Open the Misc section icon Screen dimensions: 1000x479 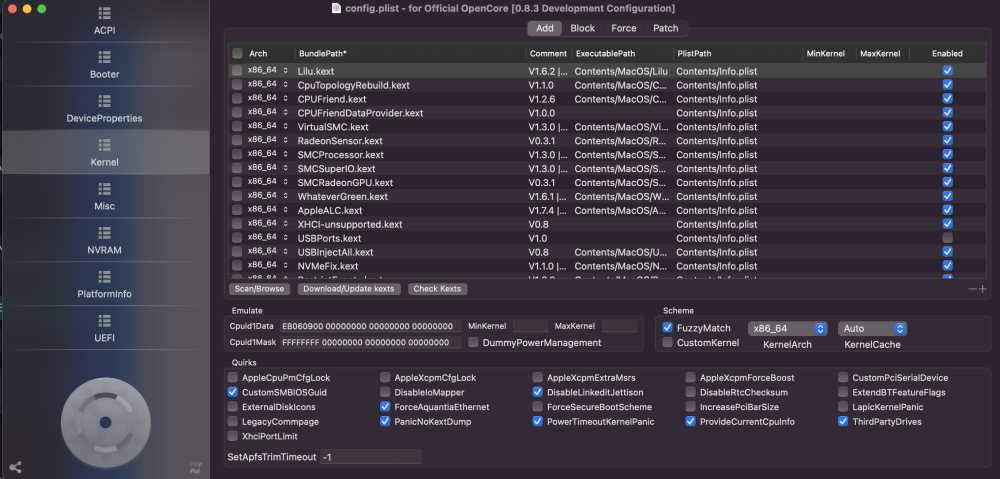pos(105,189)
